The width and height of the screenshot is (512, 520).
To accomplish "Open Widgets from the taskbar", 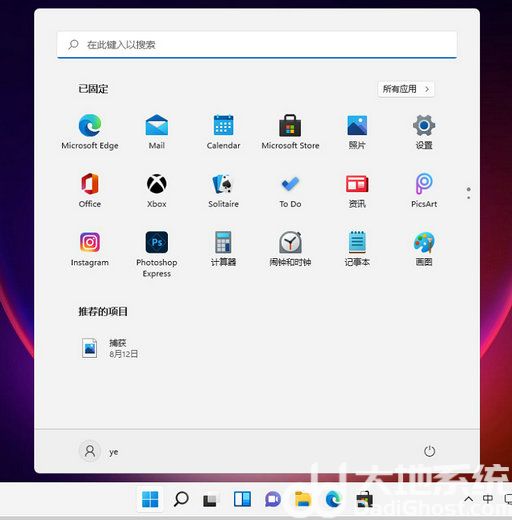I will click(242, 499).
